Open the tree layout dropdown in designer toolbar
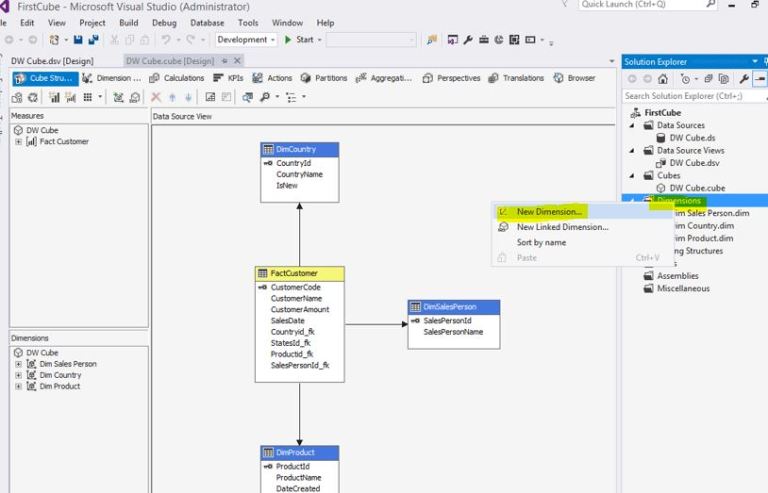This screenshot has width=768, height=493. click(x=304, y=97)
